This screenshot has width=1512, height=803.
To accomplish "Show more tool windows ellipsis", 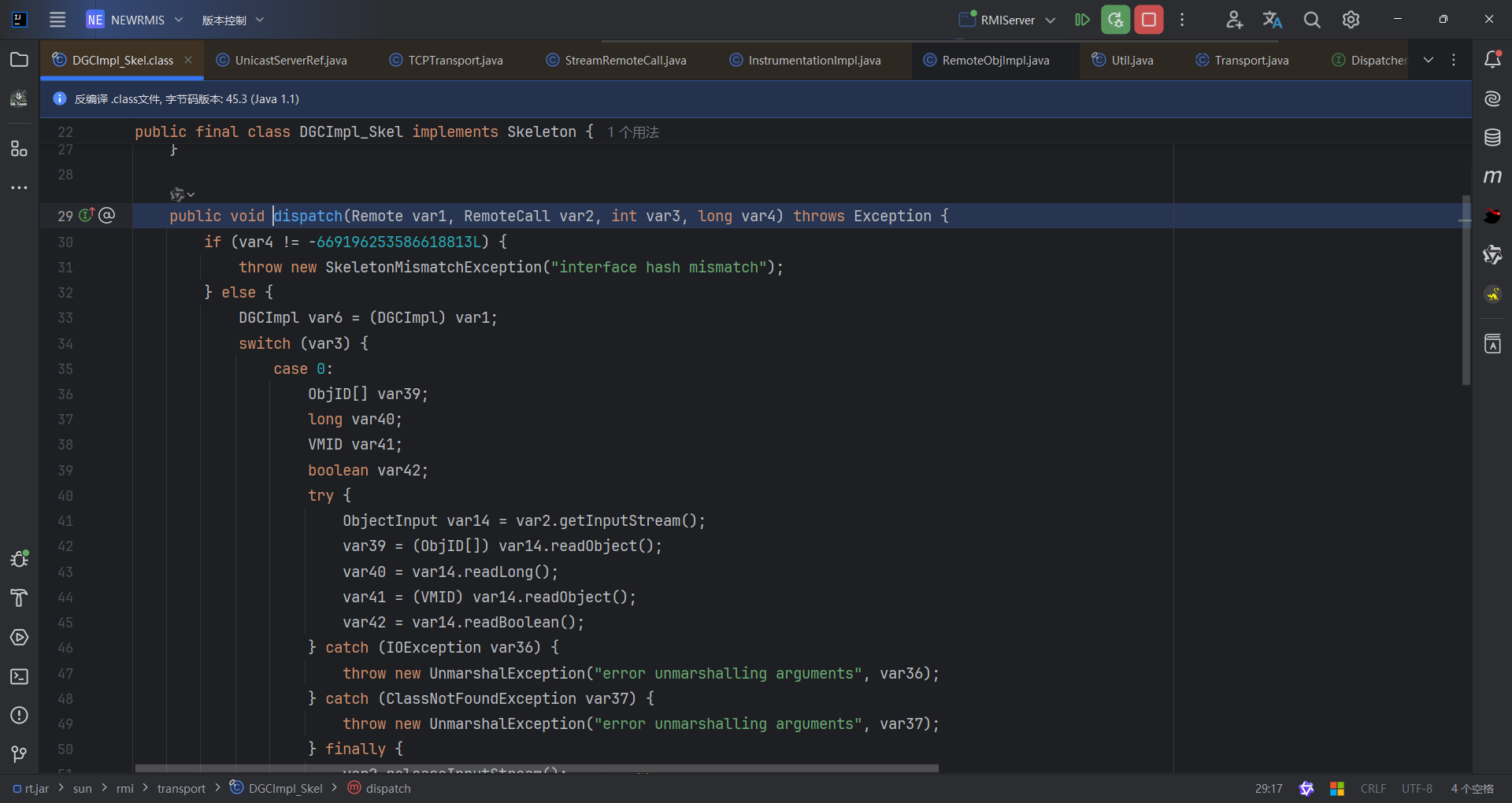I will click(x=19, y=187).
